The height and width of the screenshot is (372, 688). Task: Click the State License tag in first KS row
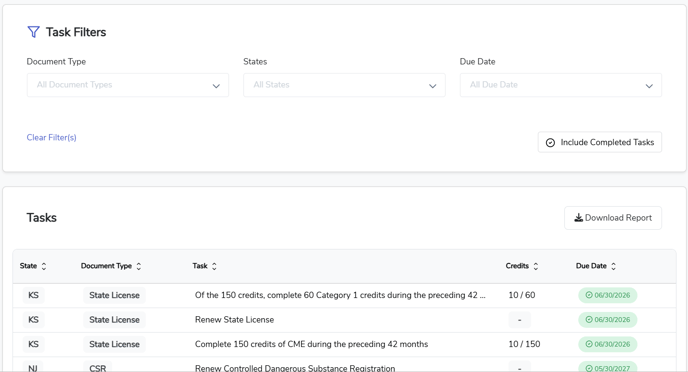[115, 295]
